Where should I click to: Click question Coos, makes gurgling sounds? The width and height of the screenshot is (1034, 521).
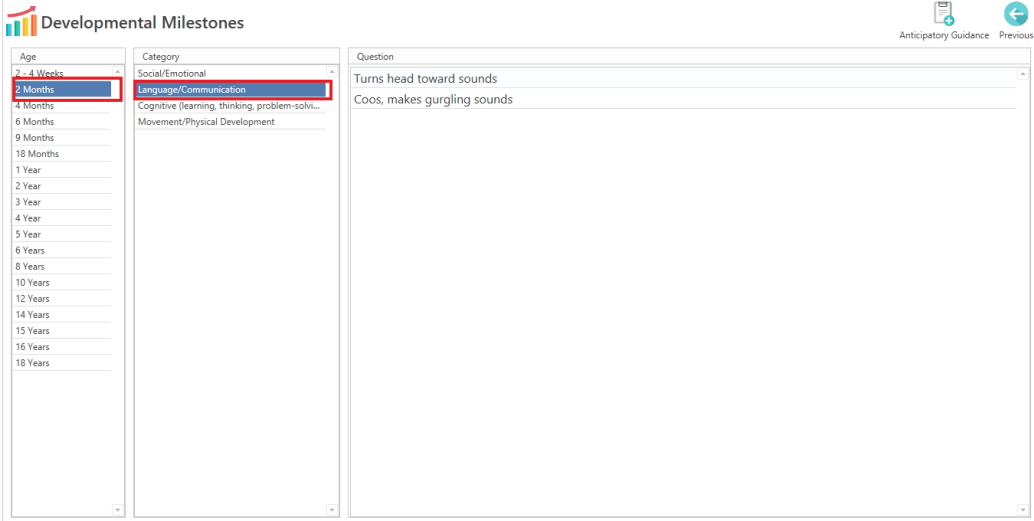[684, 99]
